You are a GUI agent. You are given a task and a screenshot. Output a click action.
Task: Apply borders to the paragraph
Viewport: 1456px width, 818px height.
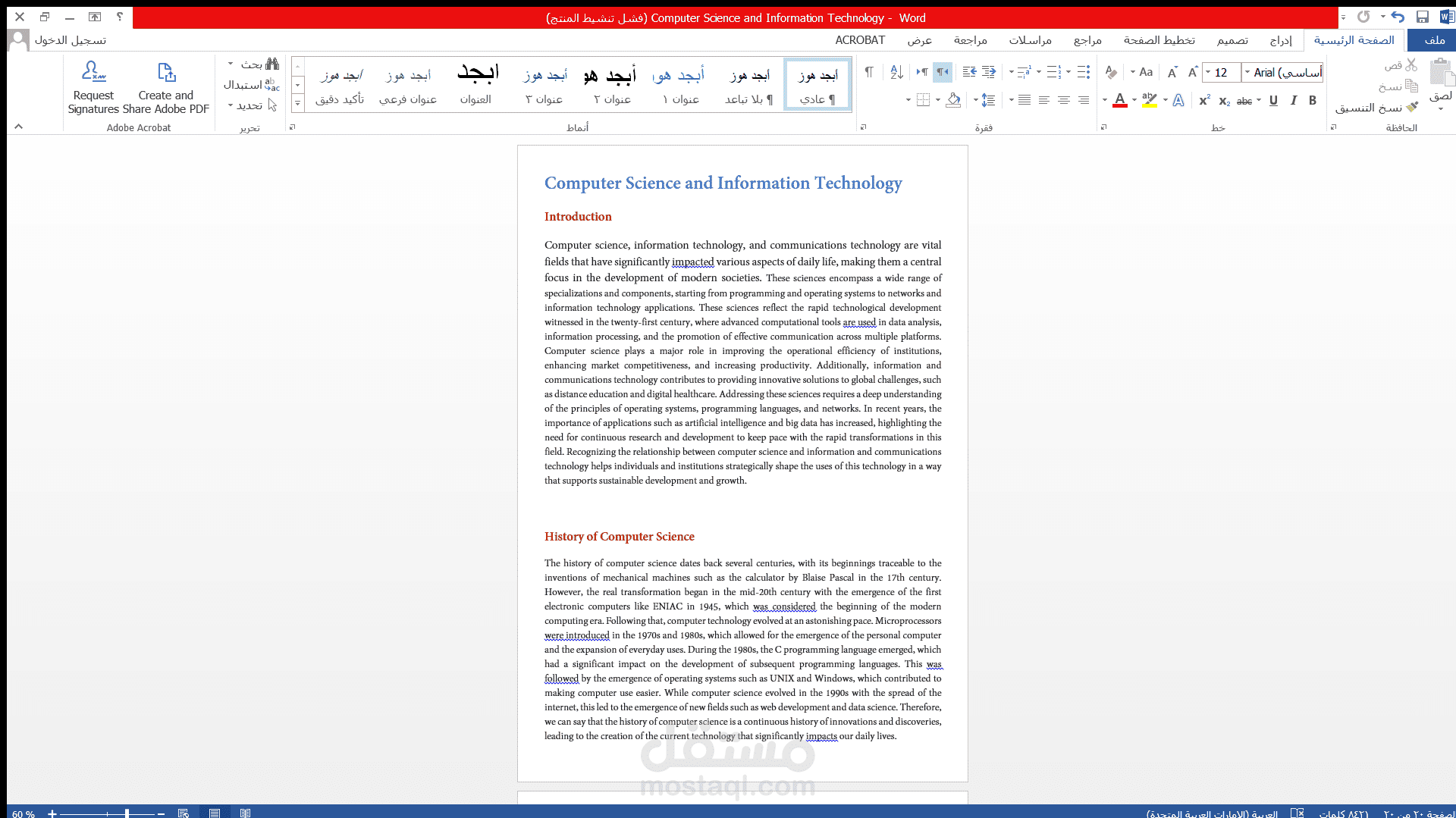pyautogui.click(x=923, y=100)
